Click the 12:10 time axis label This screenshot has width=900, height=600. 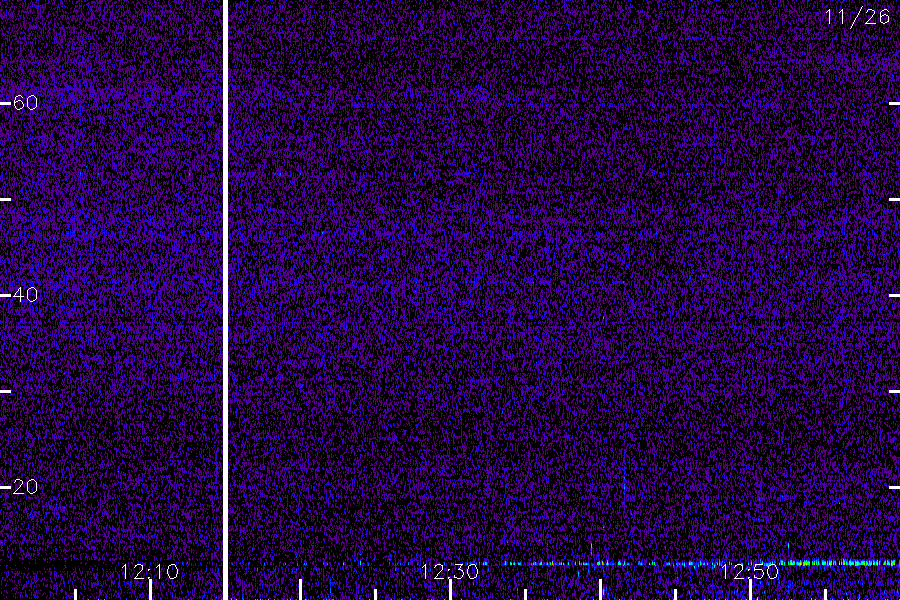tap(150, 572)
